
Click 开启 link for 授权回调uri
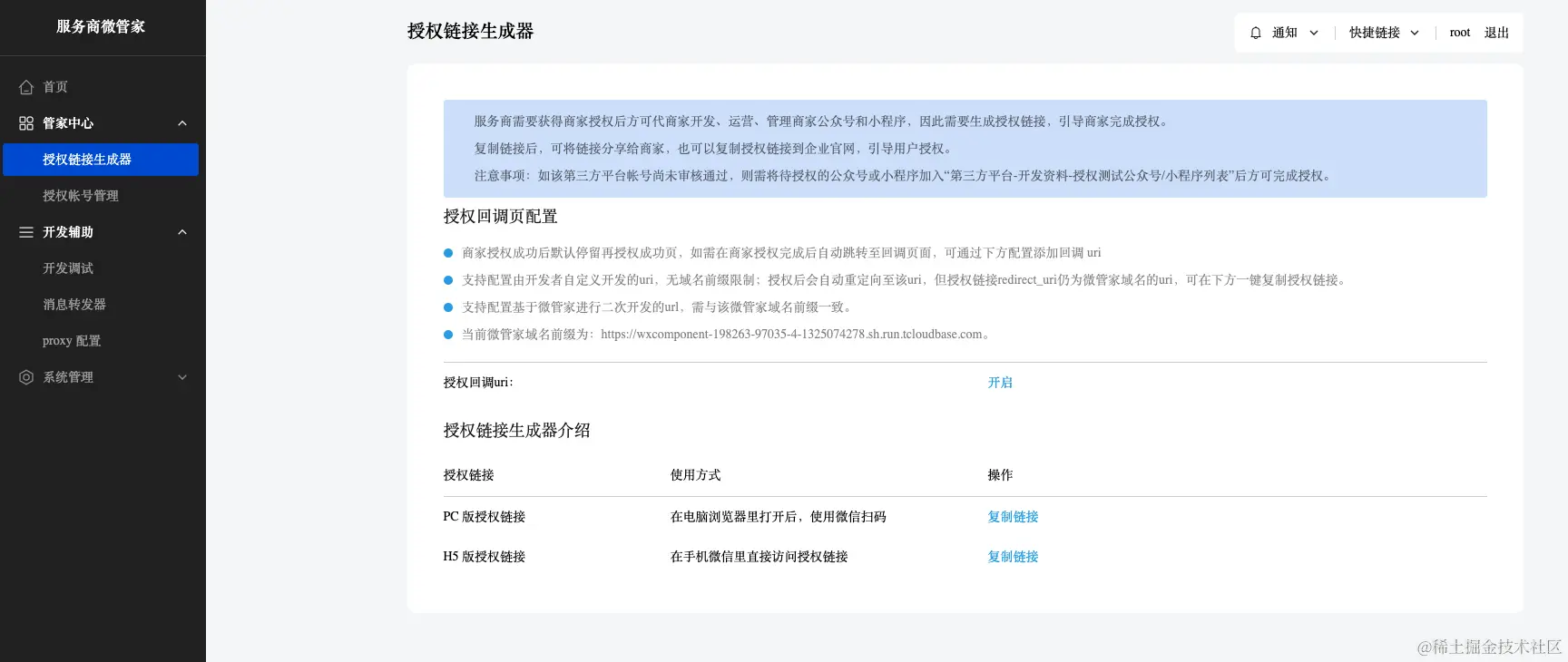pyautogui.click(x=1000, y=383)
